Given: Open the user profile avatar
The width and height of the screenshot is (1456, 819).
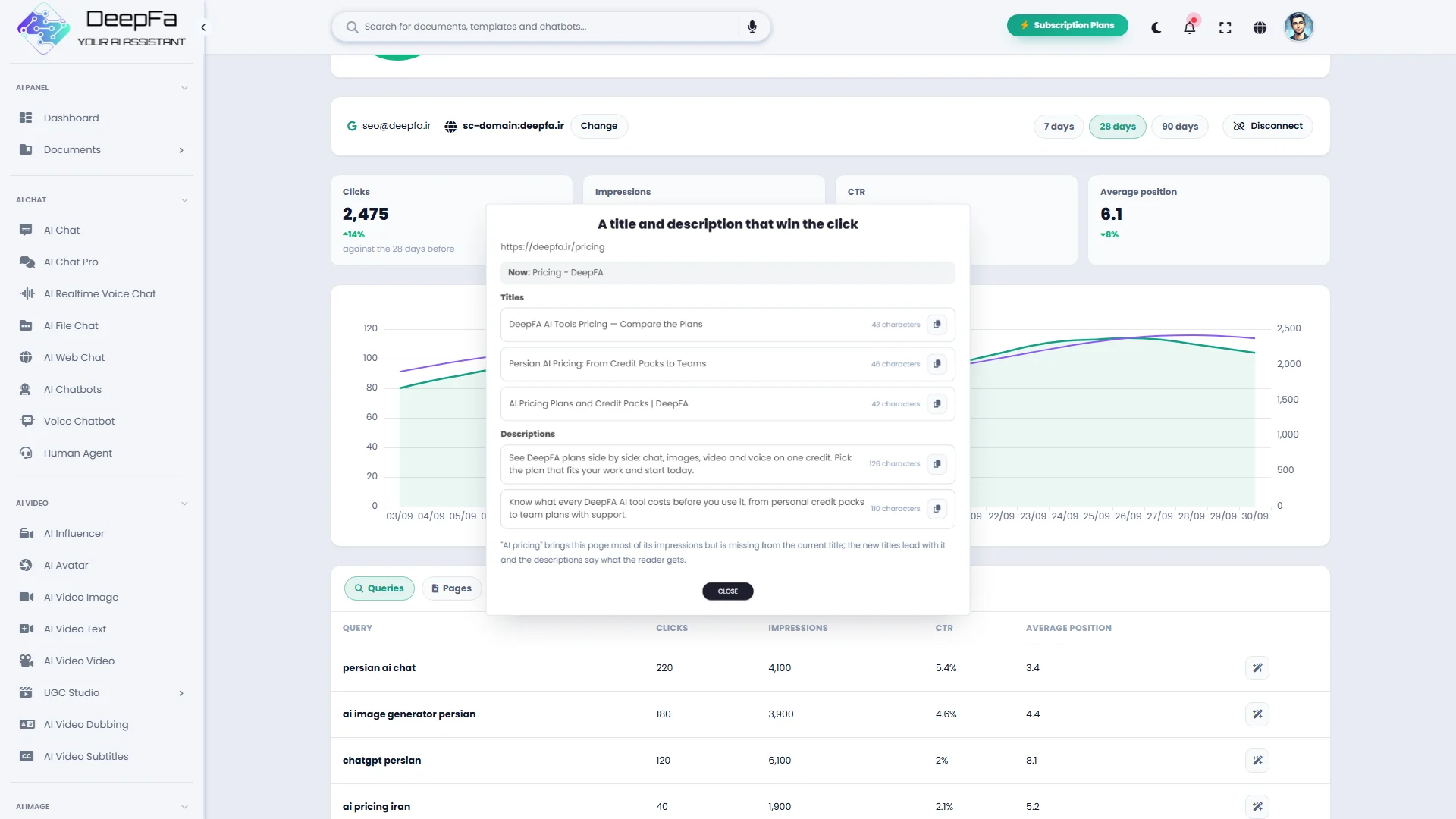Looking at the screenshot, I should tap(1299, 27).
